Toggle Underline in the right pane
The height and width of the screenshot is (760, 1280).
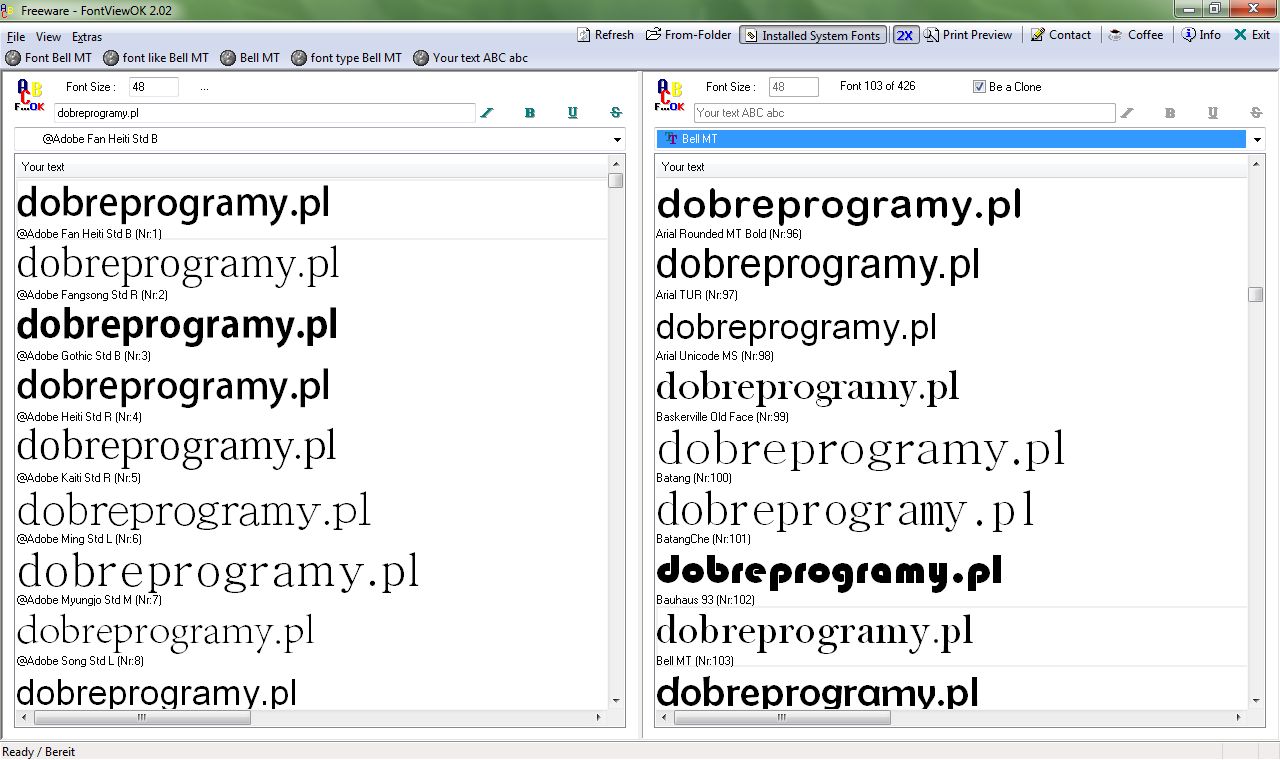tap(1213, 113)
